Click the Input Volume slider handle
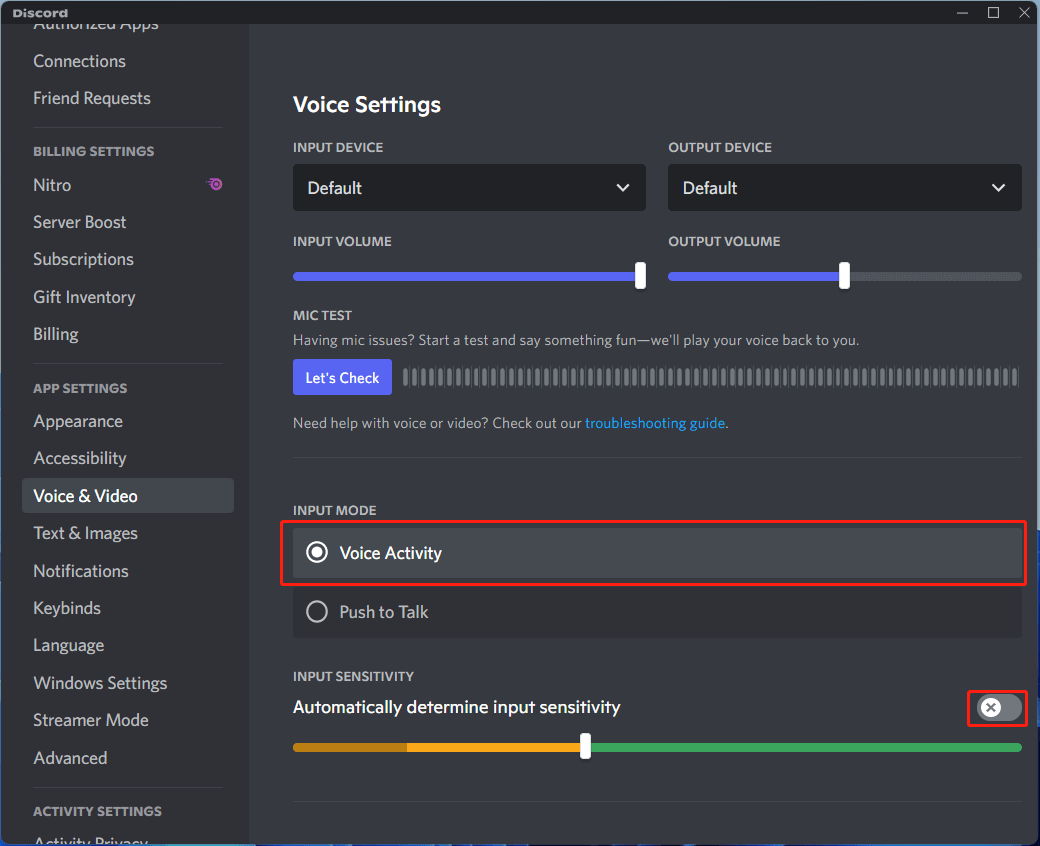Screen dimensions: 1040x846 point(640,276)
